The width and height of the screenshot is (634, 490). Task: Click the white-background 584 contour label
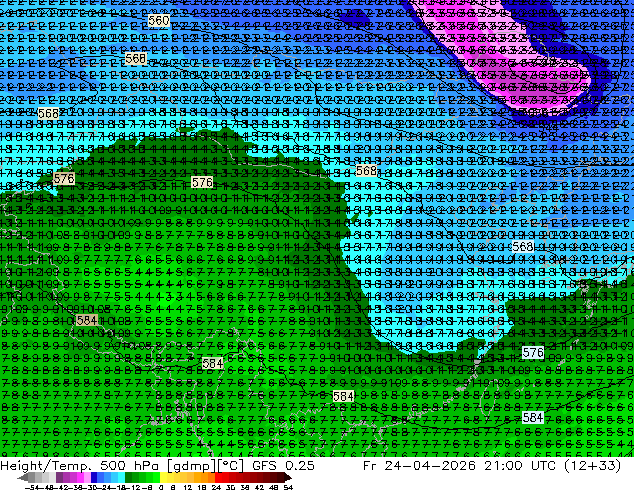tap(533, 417)
